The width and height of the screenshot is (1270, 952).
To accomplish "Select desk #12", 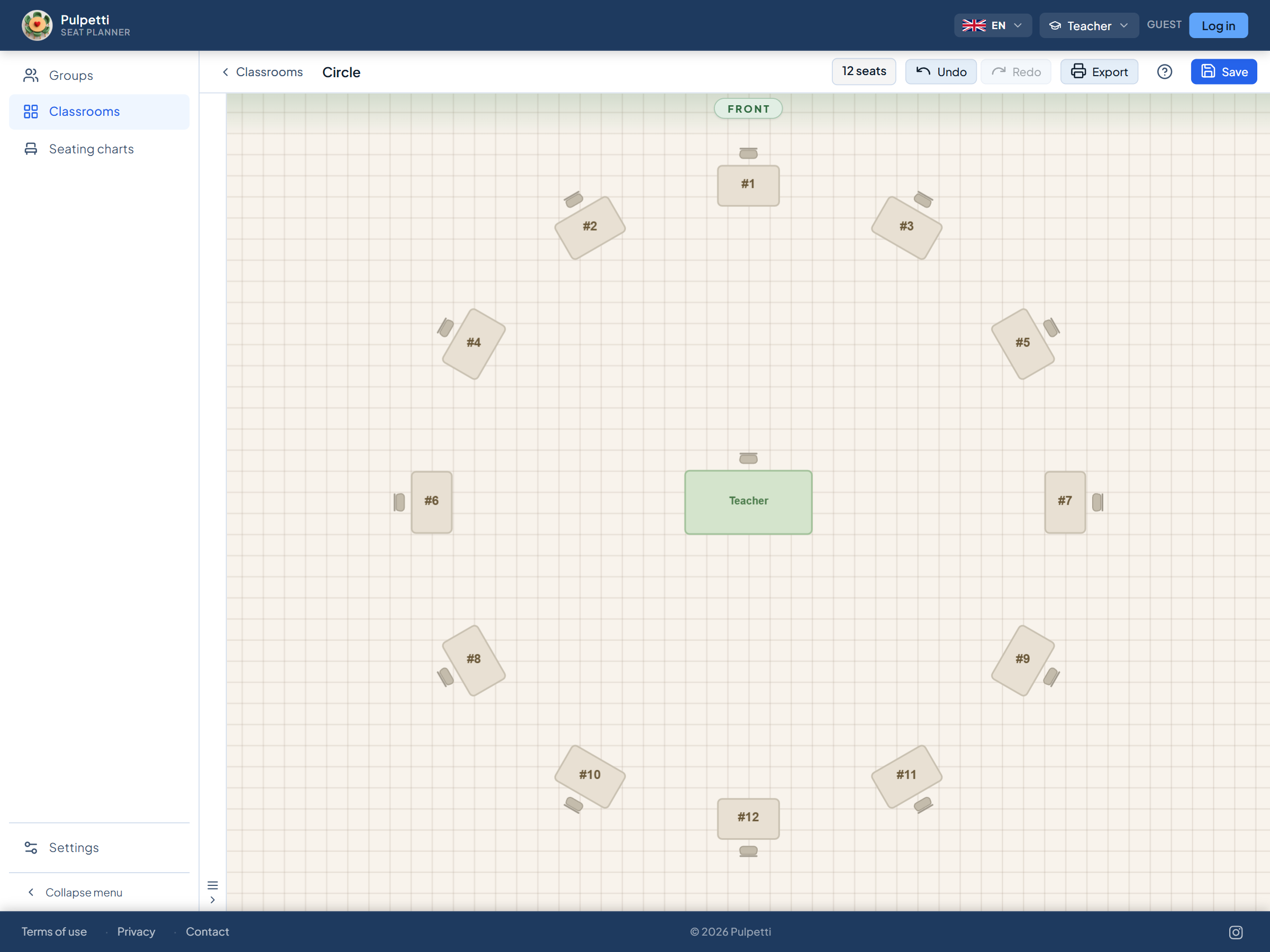I will pyautogui.click(x=748, y=819).
